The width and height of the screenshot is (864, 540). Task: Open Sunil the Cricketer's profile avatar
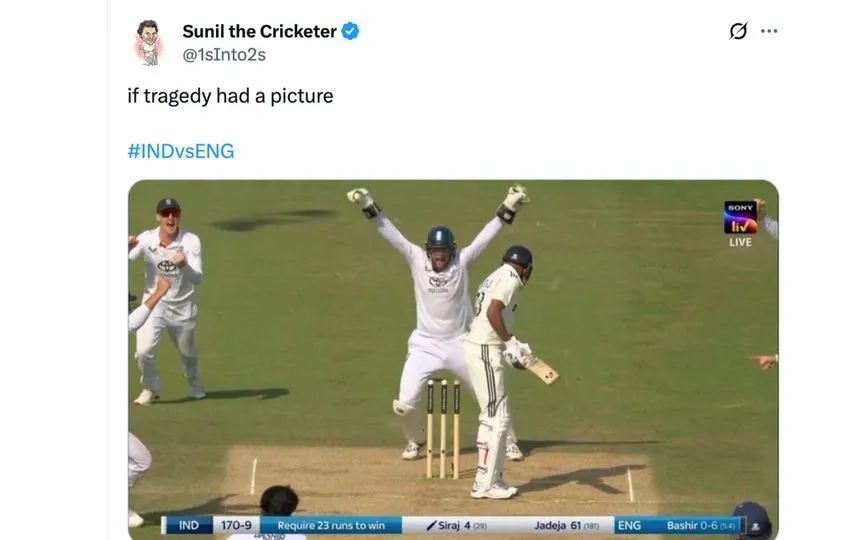point(148,43)
